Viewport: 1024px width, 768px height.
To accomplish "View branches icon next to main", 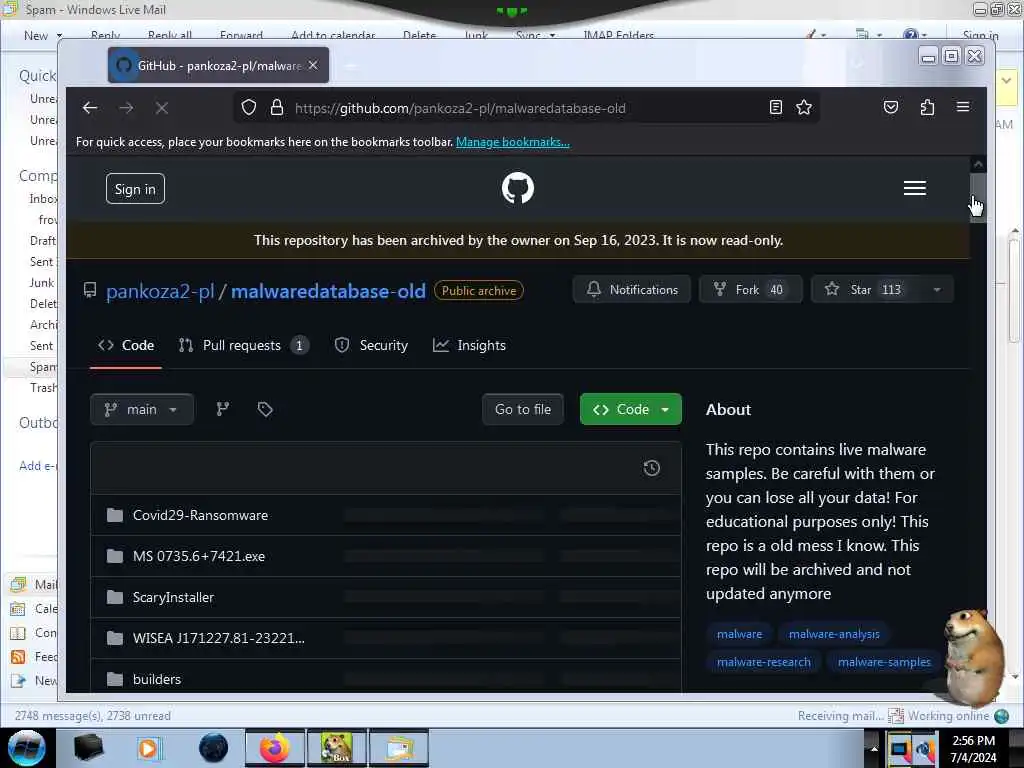I will tap(223, 409).
